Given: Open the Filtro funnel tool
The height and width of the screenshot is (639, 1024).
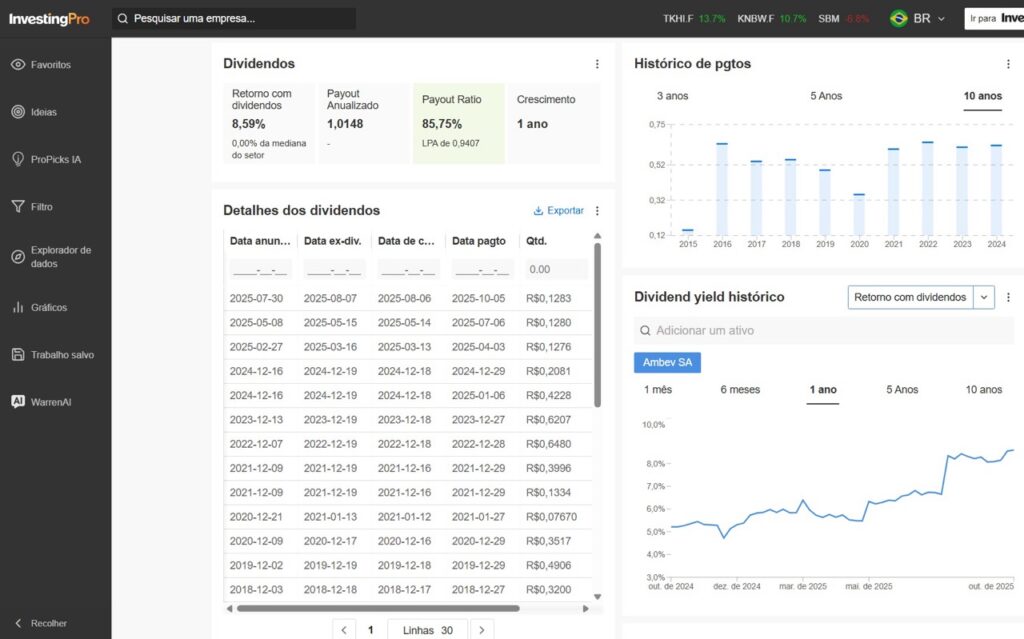Looking at the screenshot, I should tap(41, 207).
